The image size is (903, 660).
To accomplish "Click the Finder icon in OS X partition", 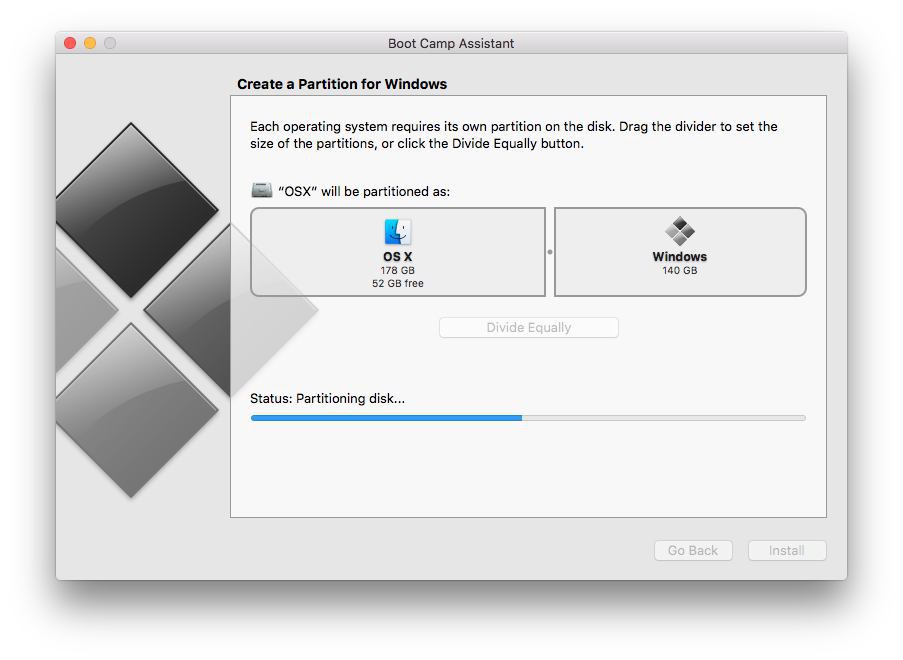I will click(x=397, y=232).
